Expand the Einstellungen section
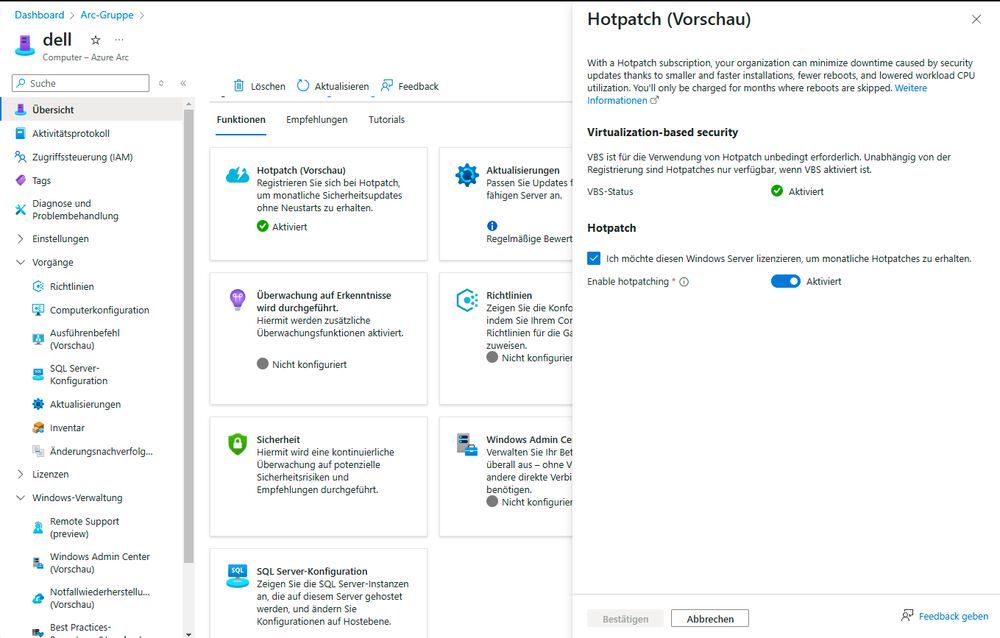Viewport: 1000px width, 638px height. click(x=20, y=239)
